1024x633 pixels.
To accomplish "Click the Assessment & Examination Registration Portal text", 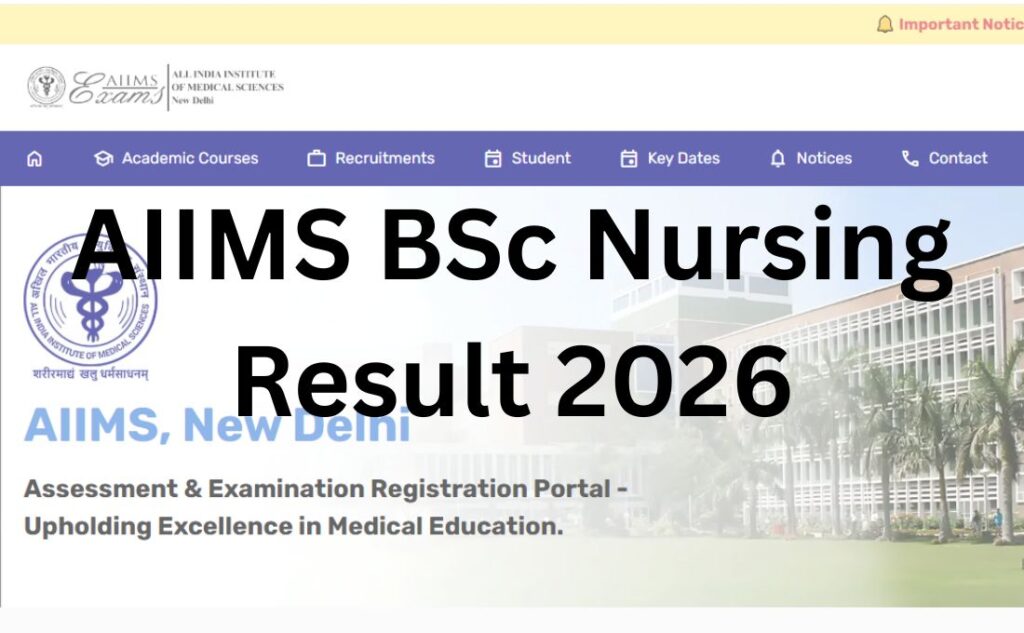I will click(326, 489).
